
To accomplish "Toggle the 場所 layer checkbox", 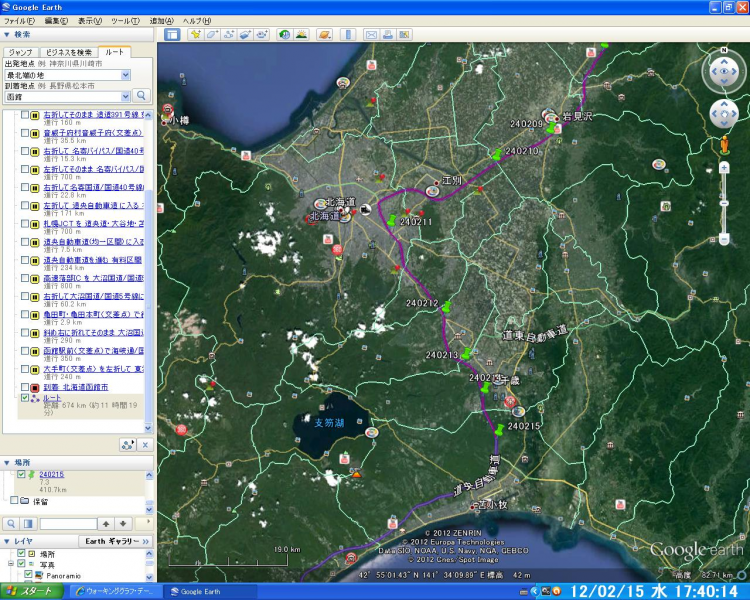I will (21, 553).
